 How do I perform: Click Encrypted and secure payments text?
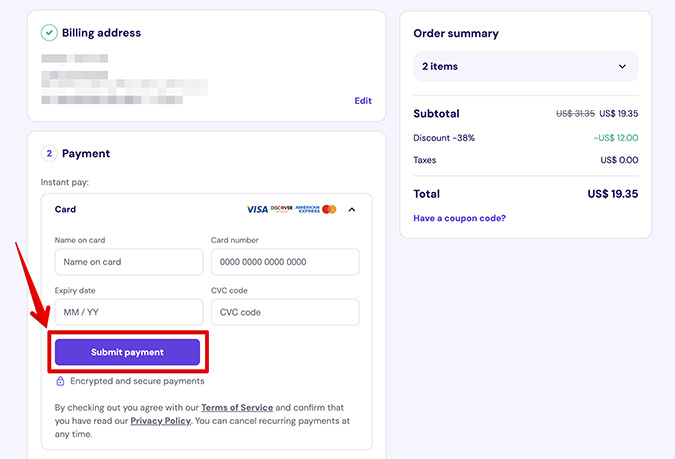(x=137, y=381)
